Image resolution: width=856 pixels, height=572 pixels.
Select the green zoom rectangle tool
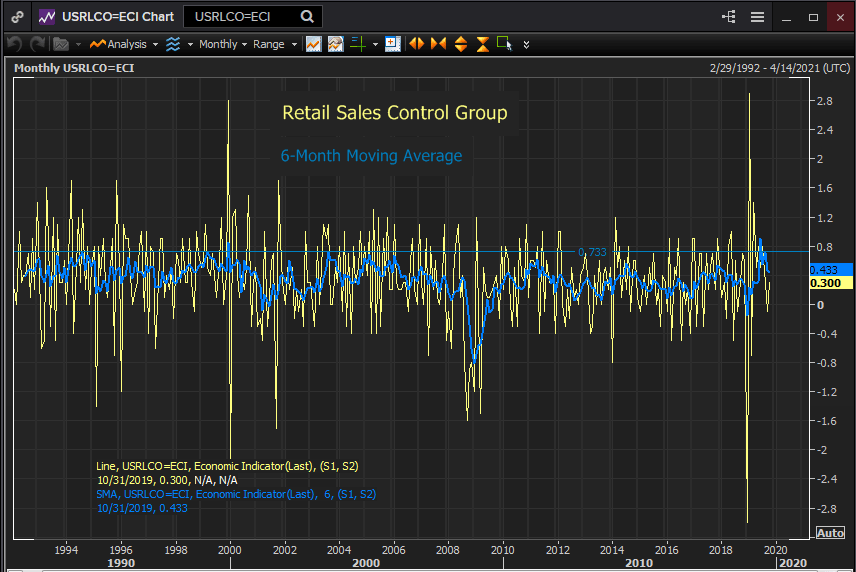pos(504,44)
